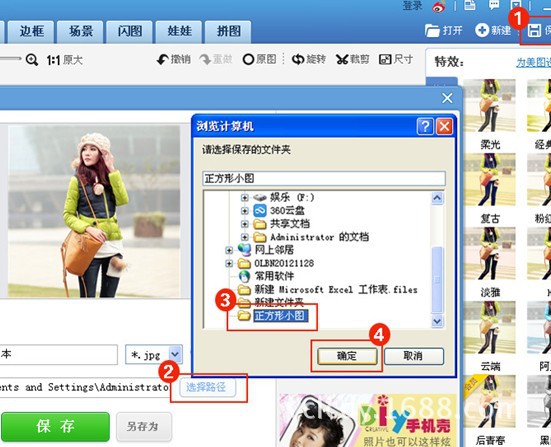Select 网上邻居 in the tree

click(x=274, y=250)
